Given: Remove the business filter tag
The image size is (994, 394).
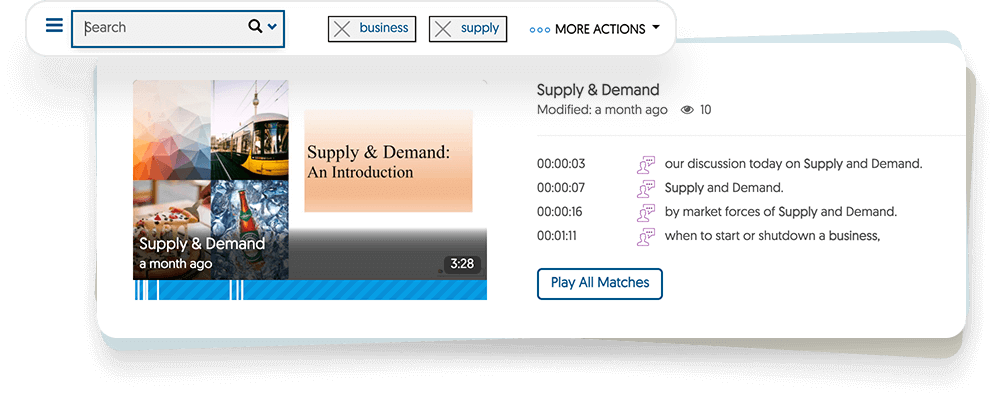Looking at the screenshot, I should pos(342,29).
